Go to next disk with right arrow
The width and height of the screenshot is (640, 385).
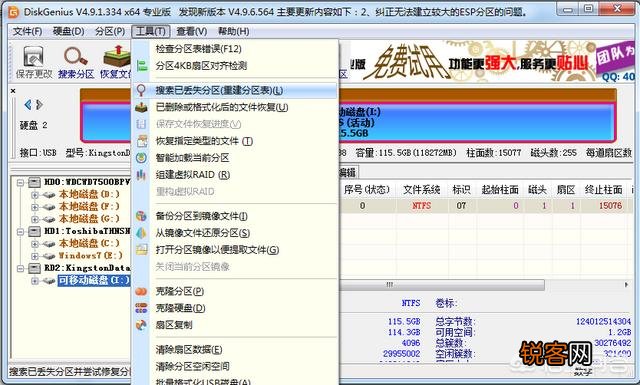pyautogui.click(x=39, y=105)
